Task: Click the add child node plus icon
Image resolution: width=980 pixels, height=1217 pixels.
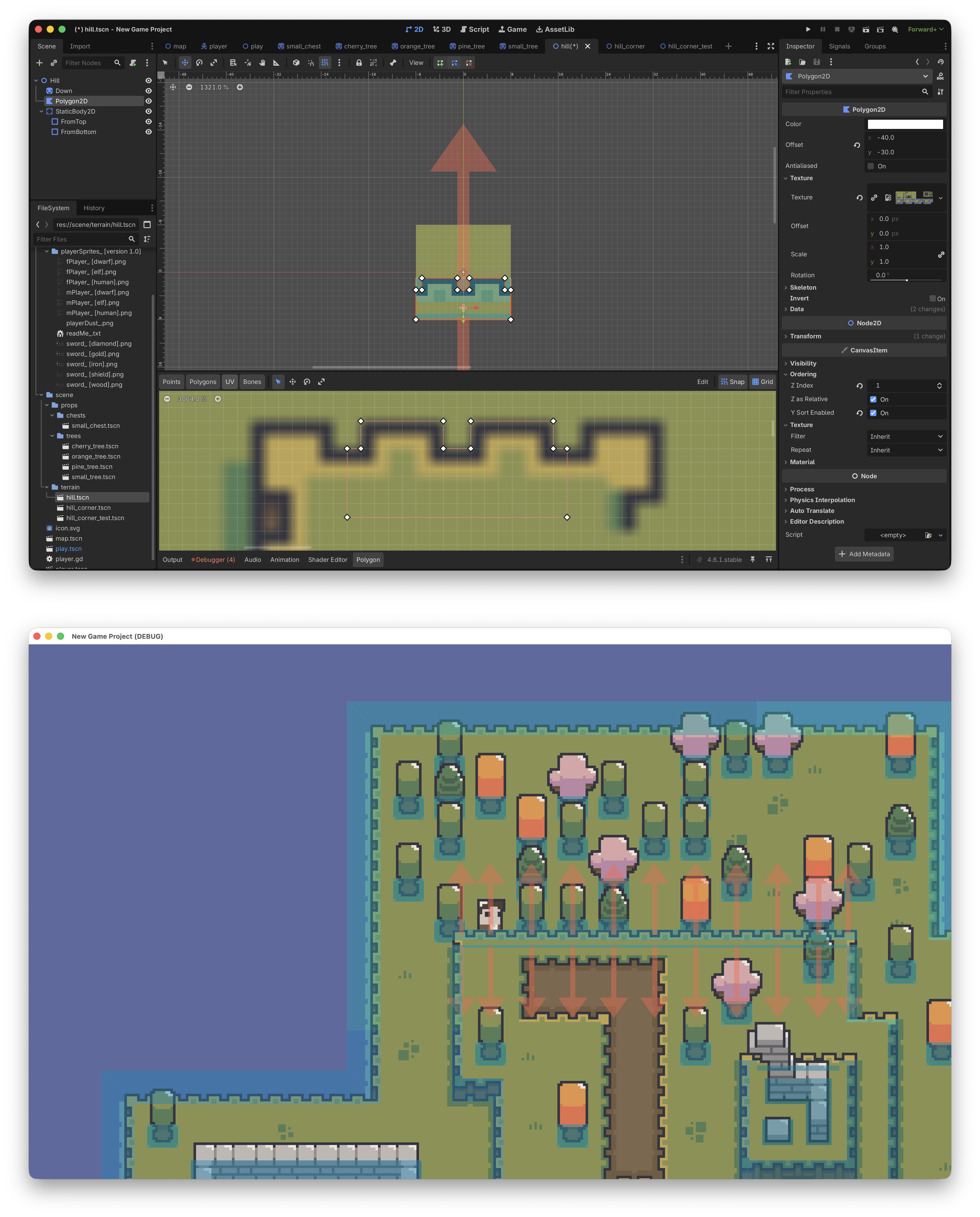Action: pyautogui.click(x=39, y=63)
